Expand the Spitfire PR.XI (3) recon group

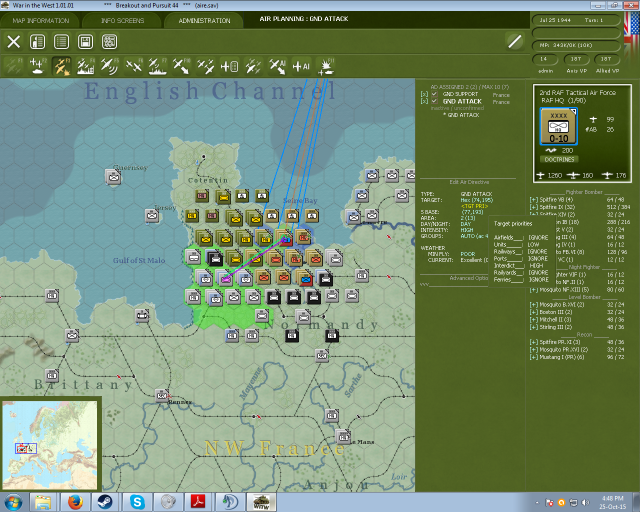click(x=533, y=342)
